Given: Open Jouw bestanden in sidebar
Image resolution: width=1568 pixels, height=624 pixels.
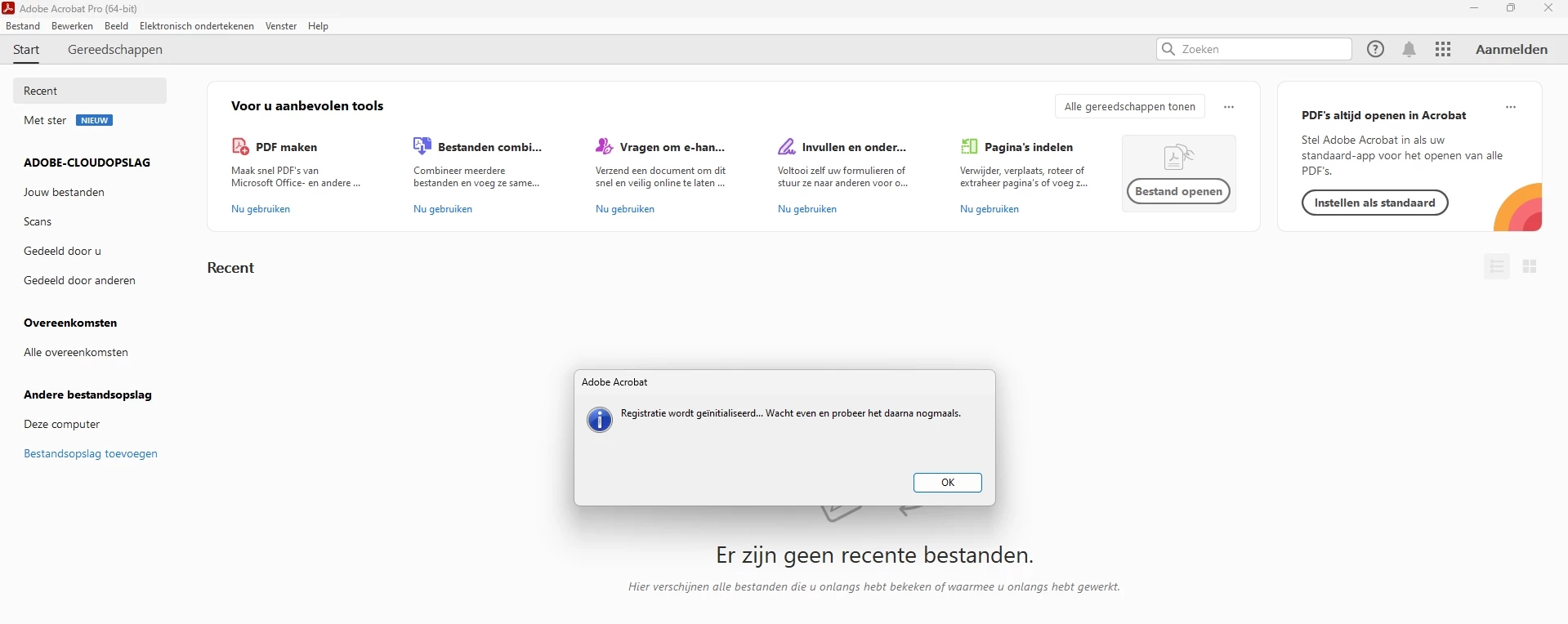Looking at the screenshot, I should 65,193.
